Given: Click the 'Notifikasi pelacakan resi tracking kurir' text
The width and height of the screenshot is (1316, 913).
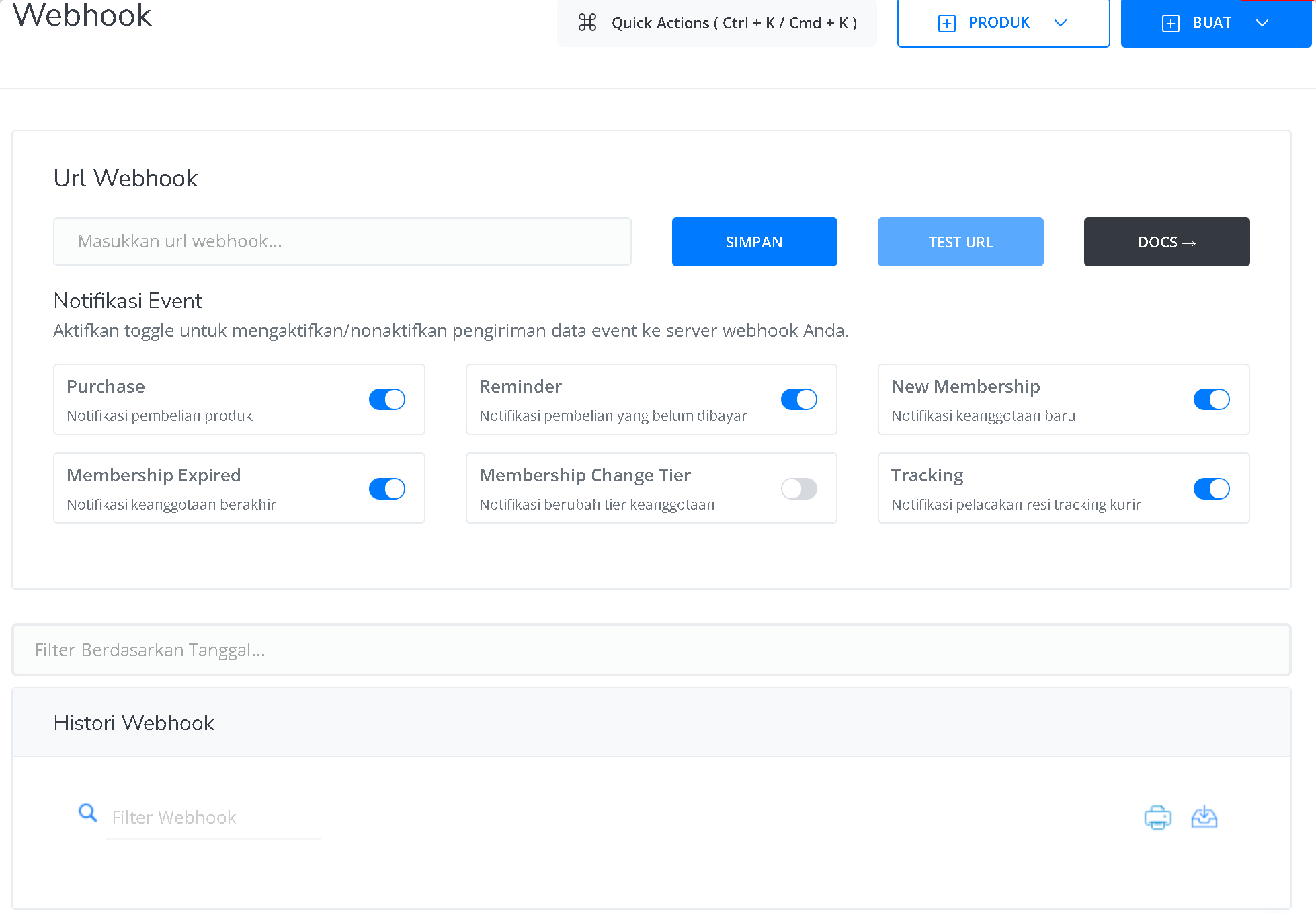Looking at the screenshot, I should 1016,505.
